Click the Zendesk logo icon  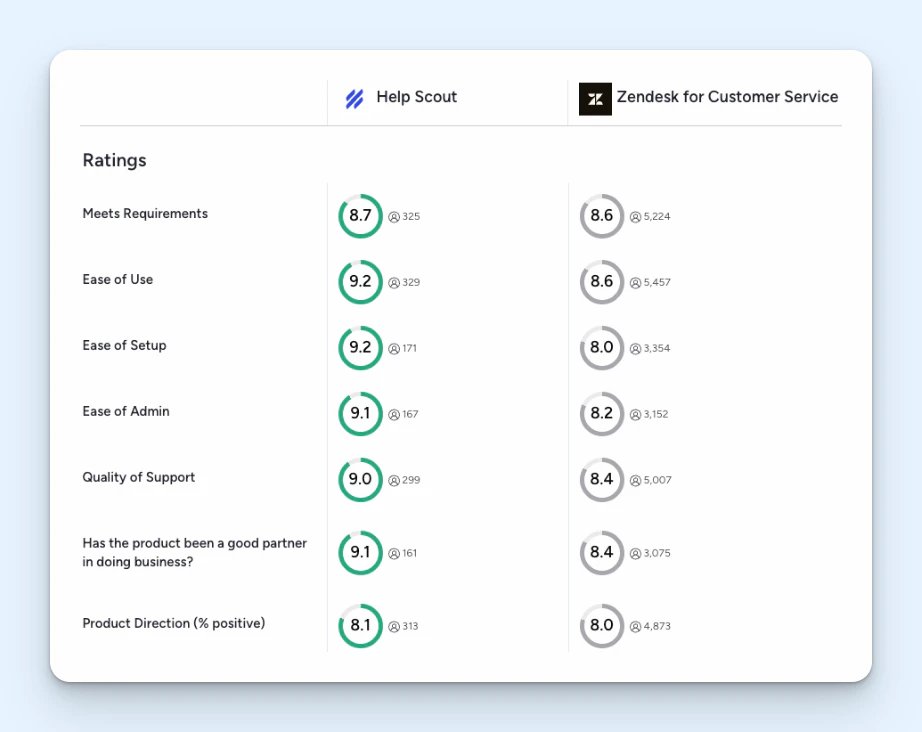tap(595, 99)
